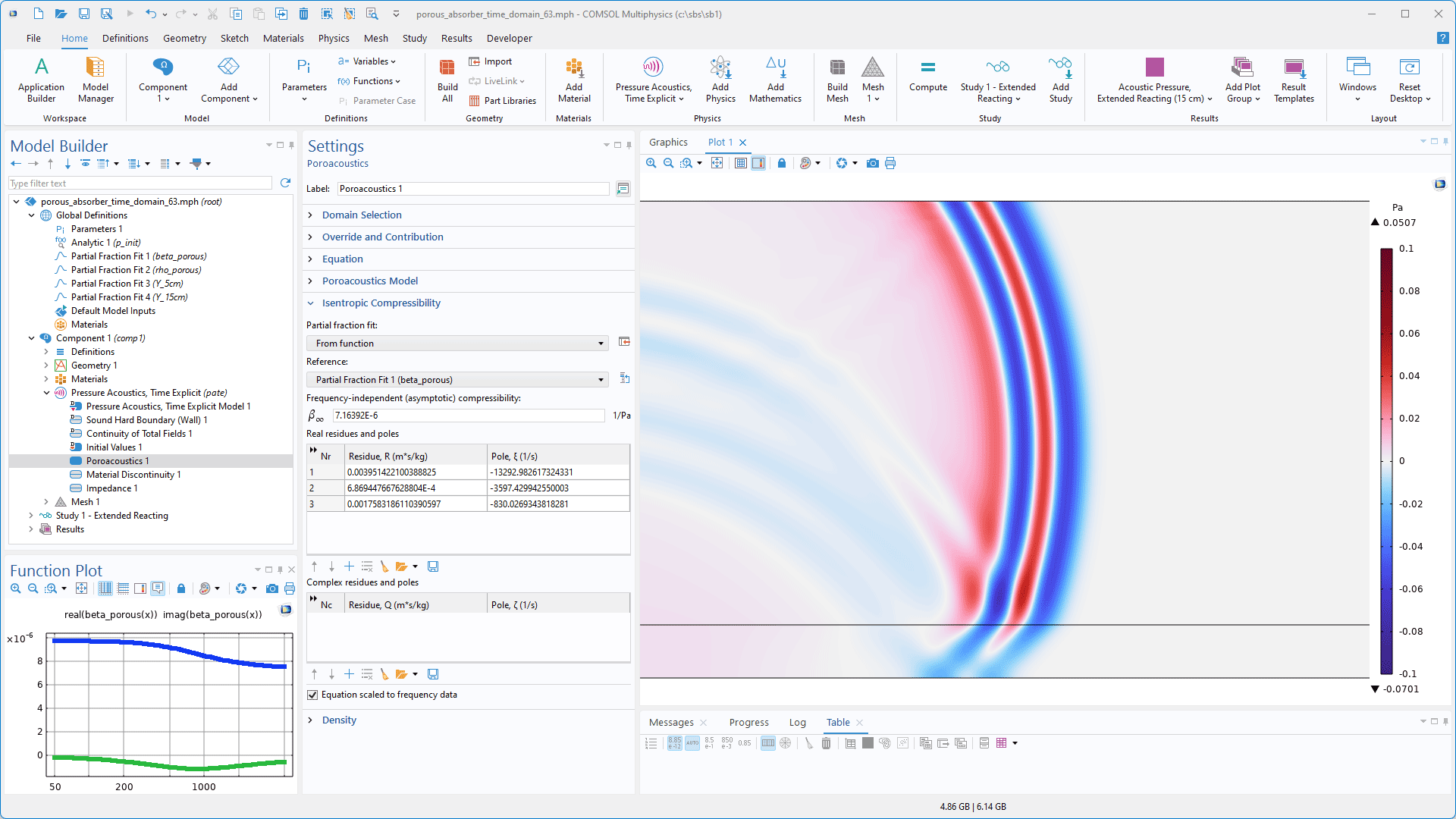Toggle the Equation scaled to frequency data checkbox

[x=312, y=695]
